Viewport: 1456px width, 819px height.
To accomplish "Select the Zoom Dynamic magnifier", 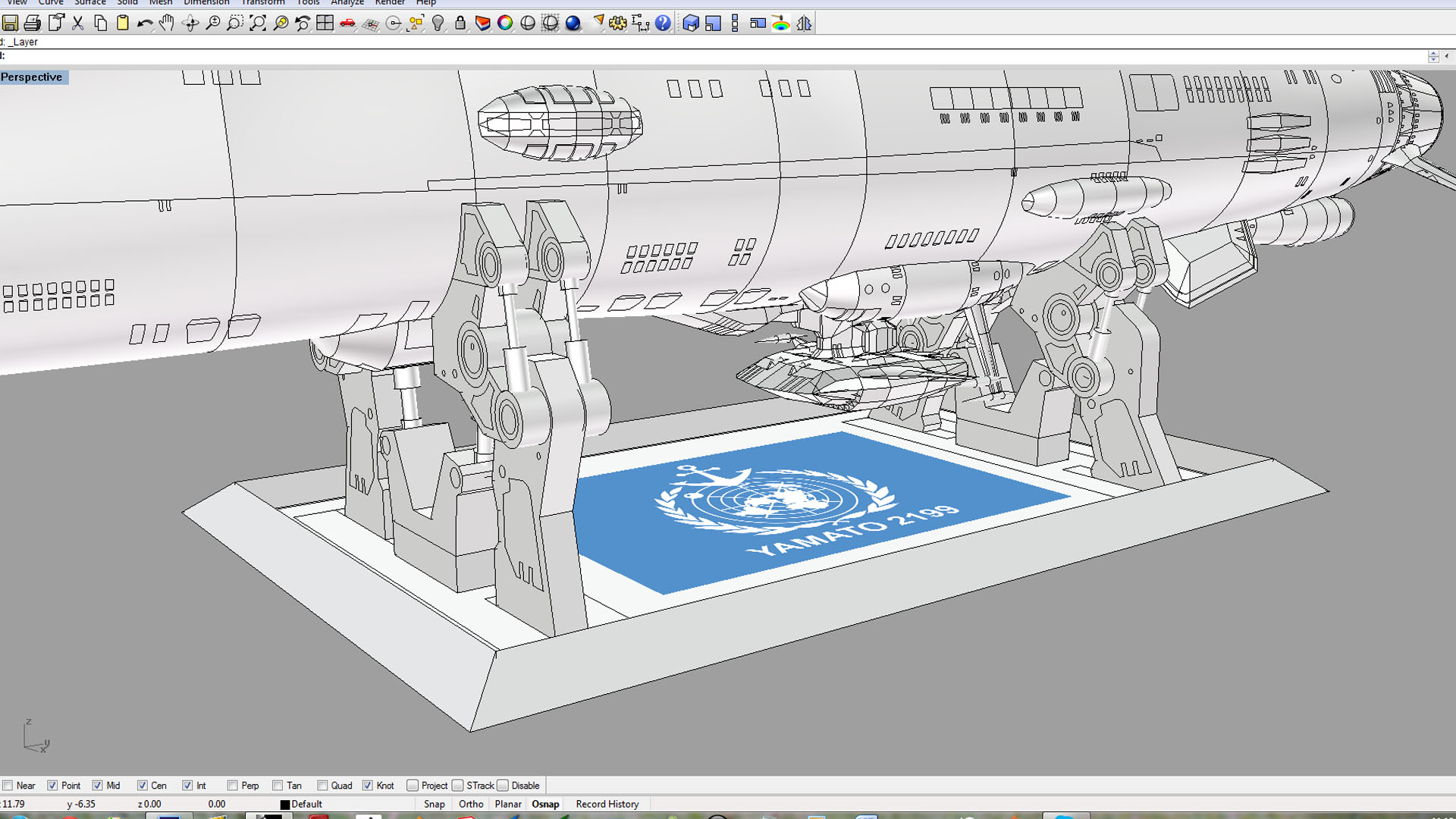I will 213,24.
